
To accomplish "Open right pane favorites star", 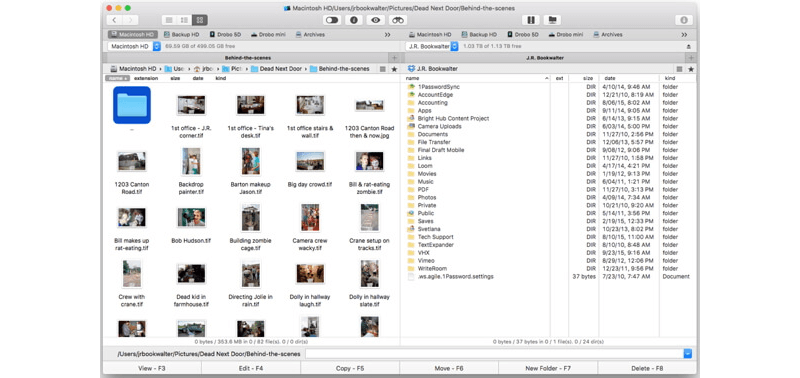I will point(691,69).
